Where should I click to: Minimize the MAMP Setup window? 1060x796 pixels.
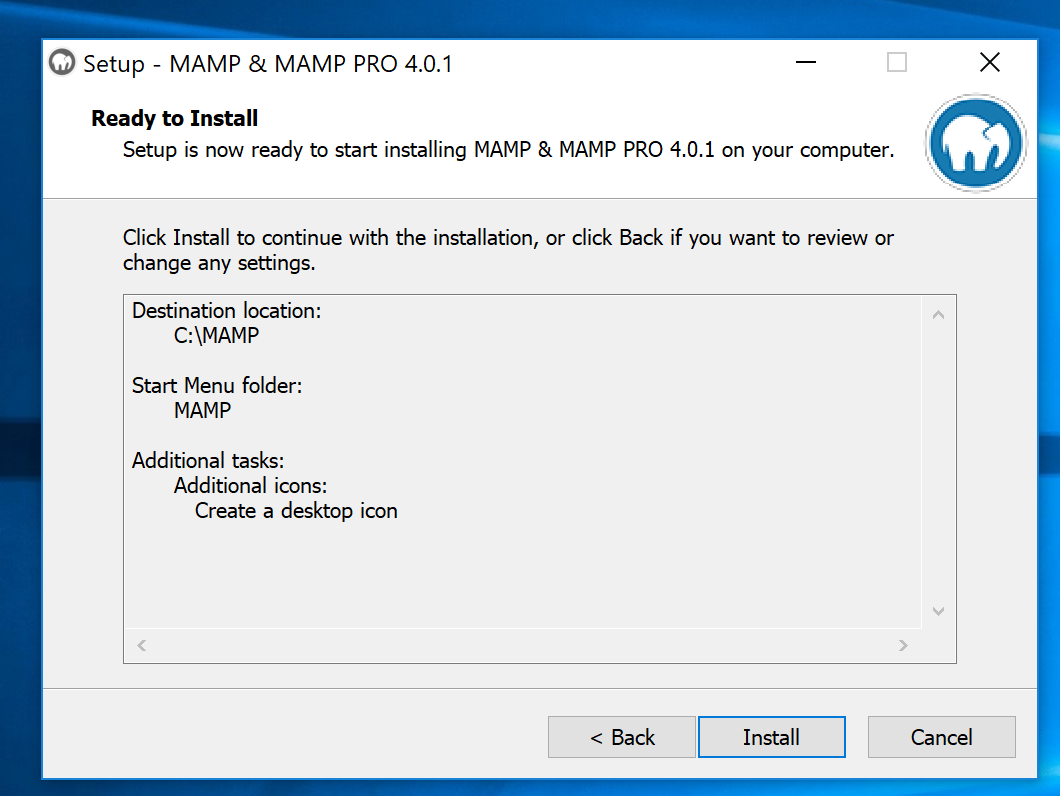(x=806, y=63)
